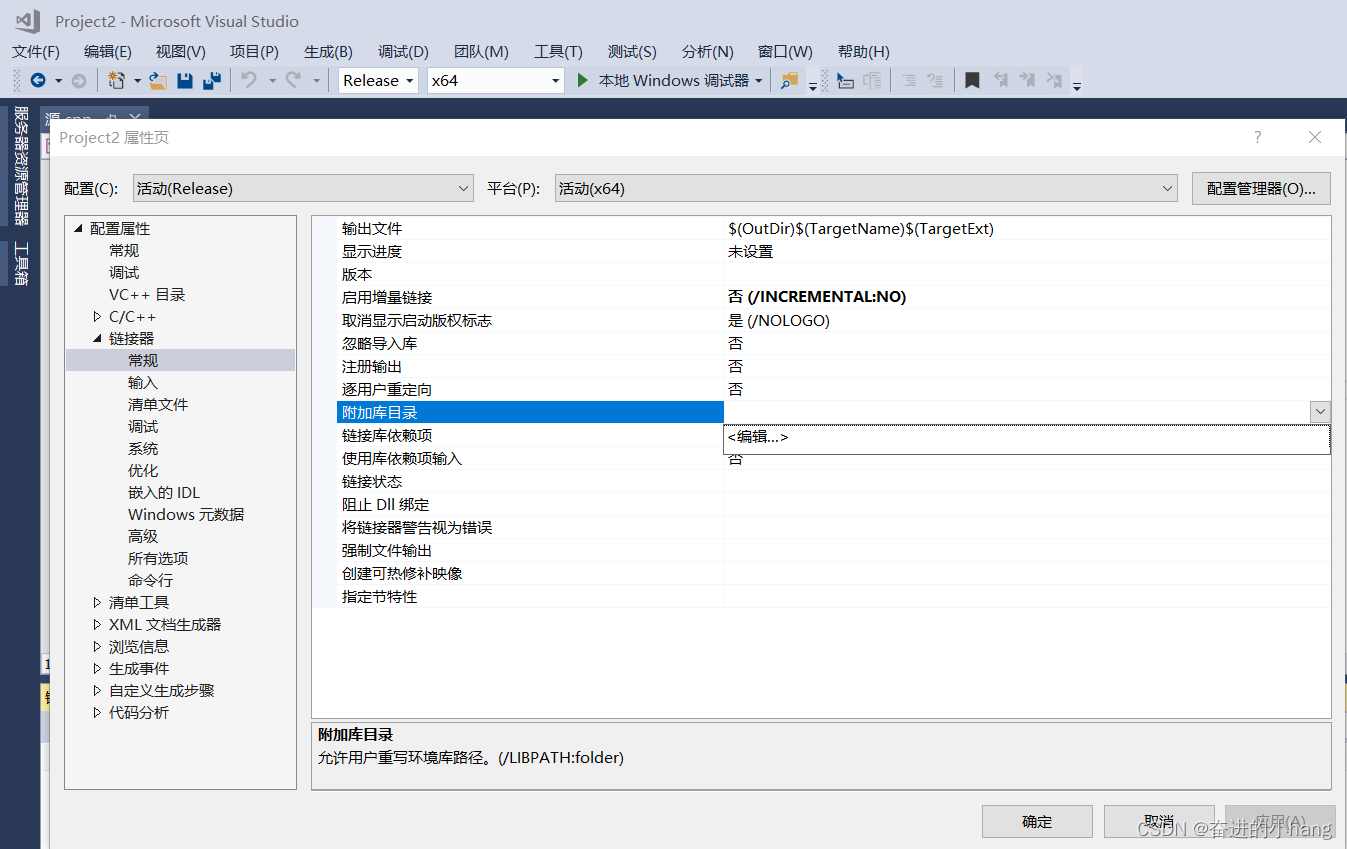Click the Undo arrow icon
Image resolution: width=1347 pixels, height=849 pixels.
(249, 81)
